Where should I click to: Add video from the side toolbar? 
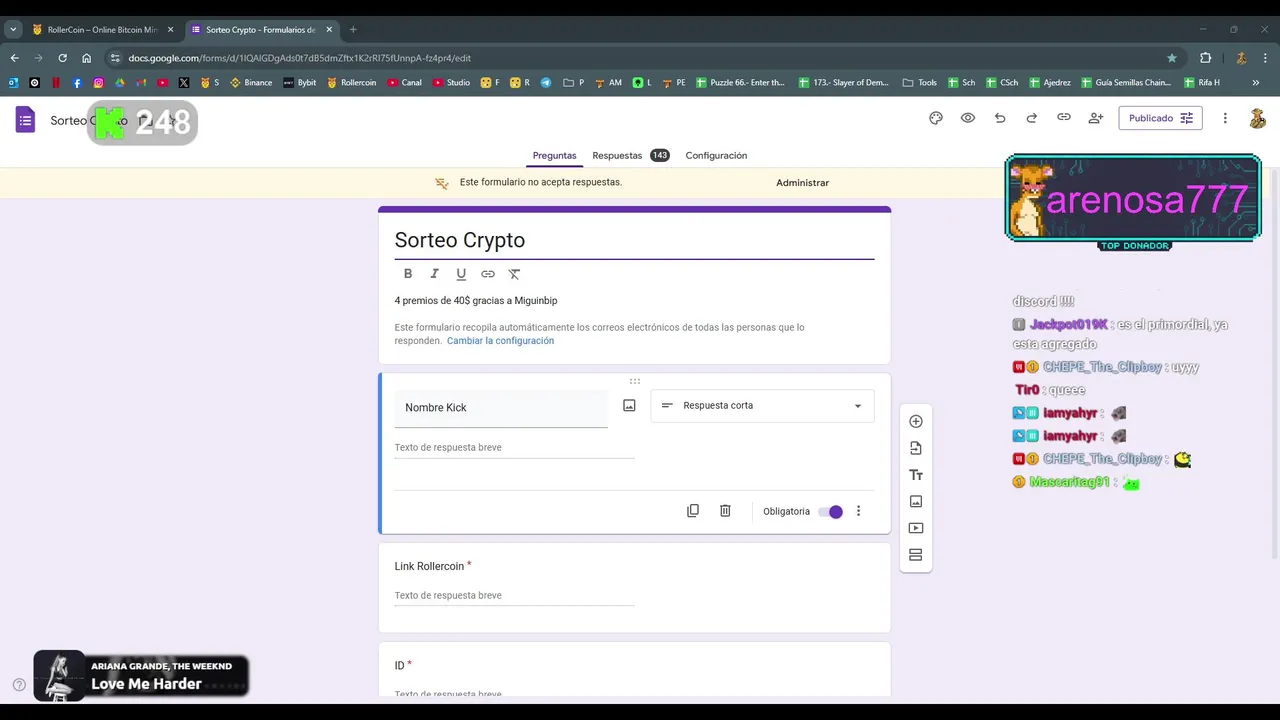[x=916, y=528]
